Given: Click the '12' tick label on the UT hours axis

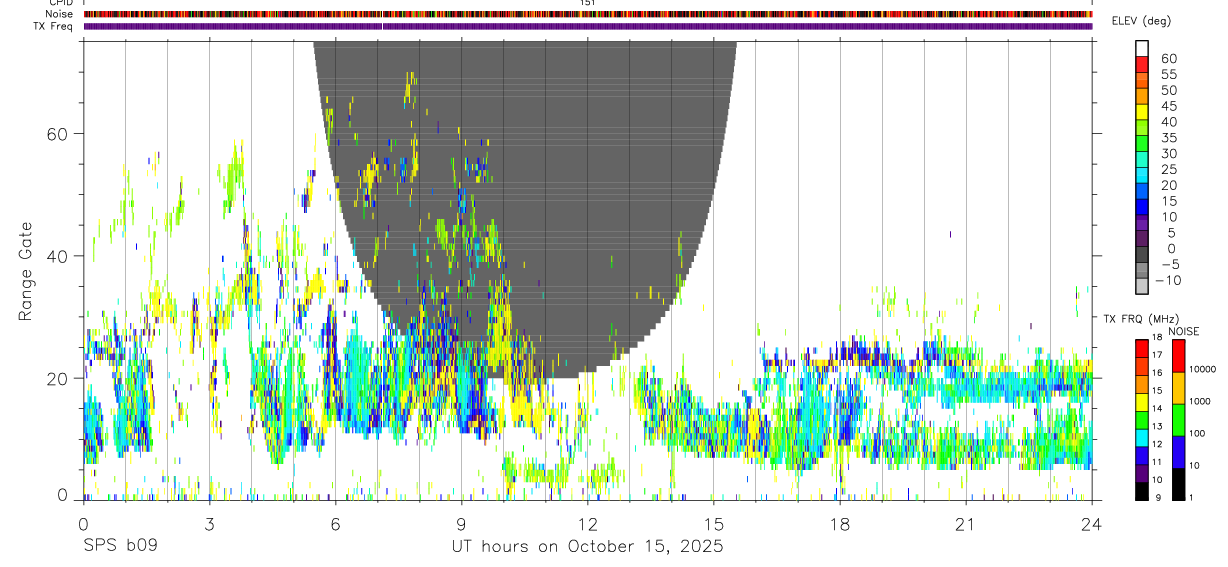Looking at the screenshot, I should [x=588, y=524].
